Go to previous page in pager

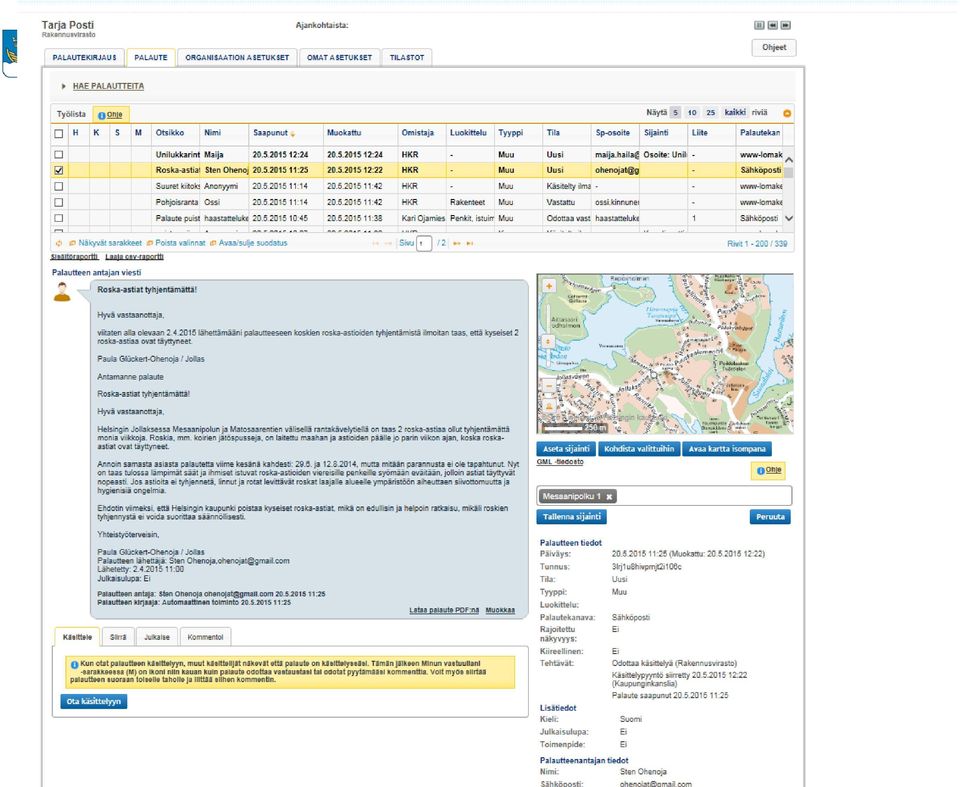[x=388, y=243]
